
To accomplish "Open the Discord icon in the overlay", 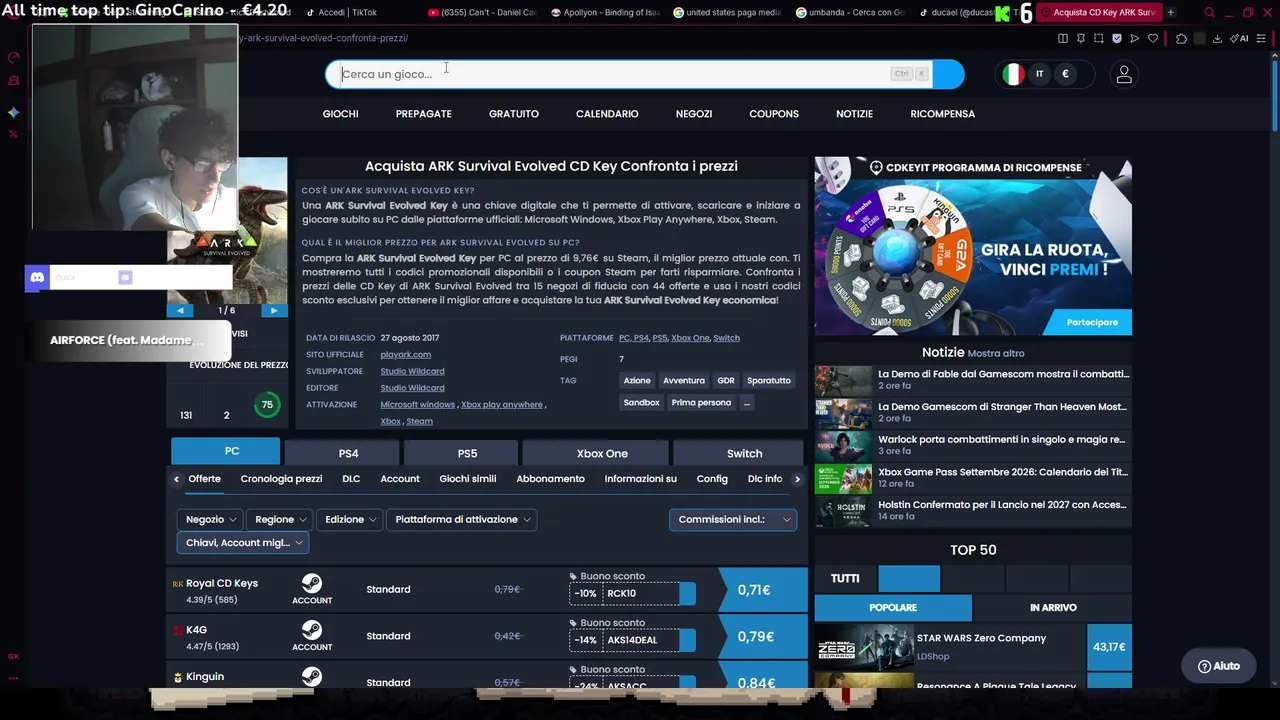I will point(37,277).
